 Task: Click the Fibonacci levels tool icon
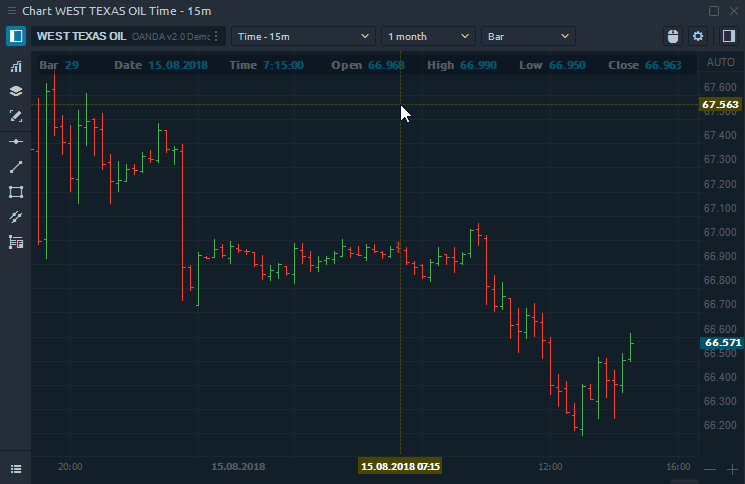click(x=15, y=242)
